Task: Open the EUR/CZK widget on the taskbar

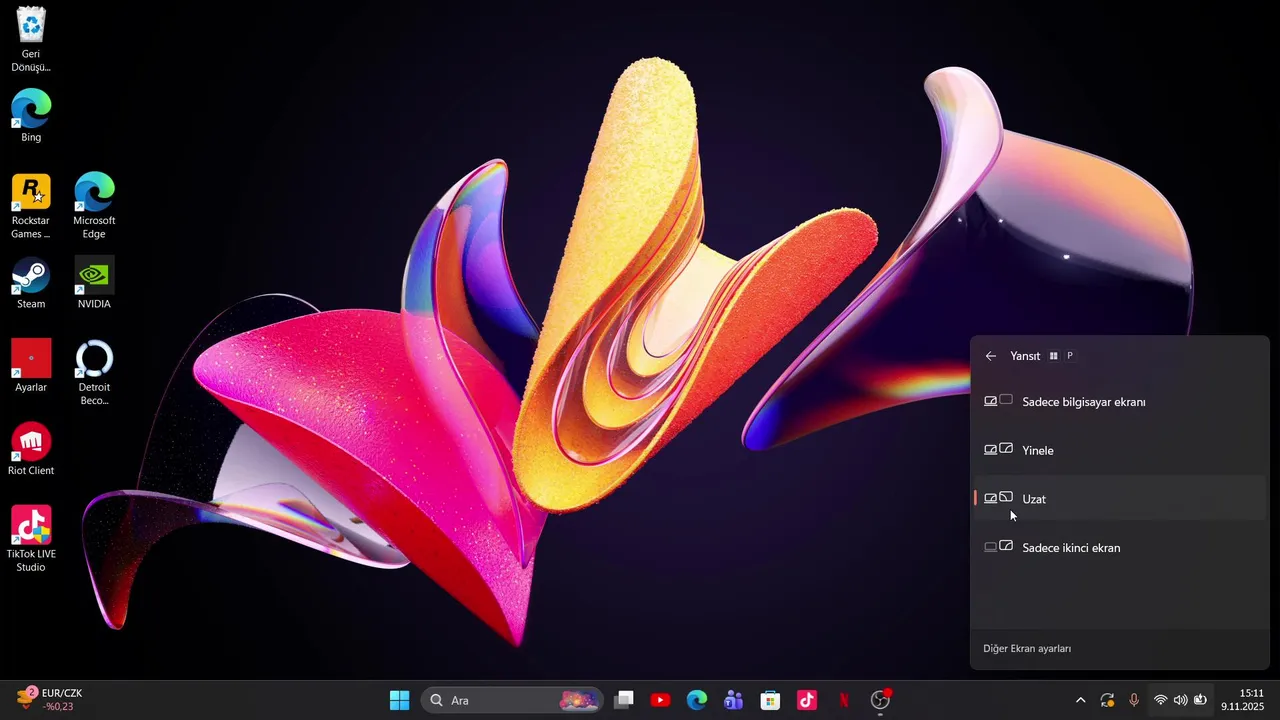Action: pyautogui.click(x=50, y=700)
